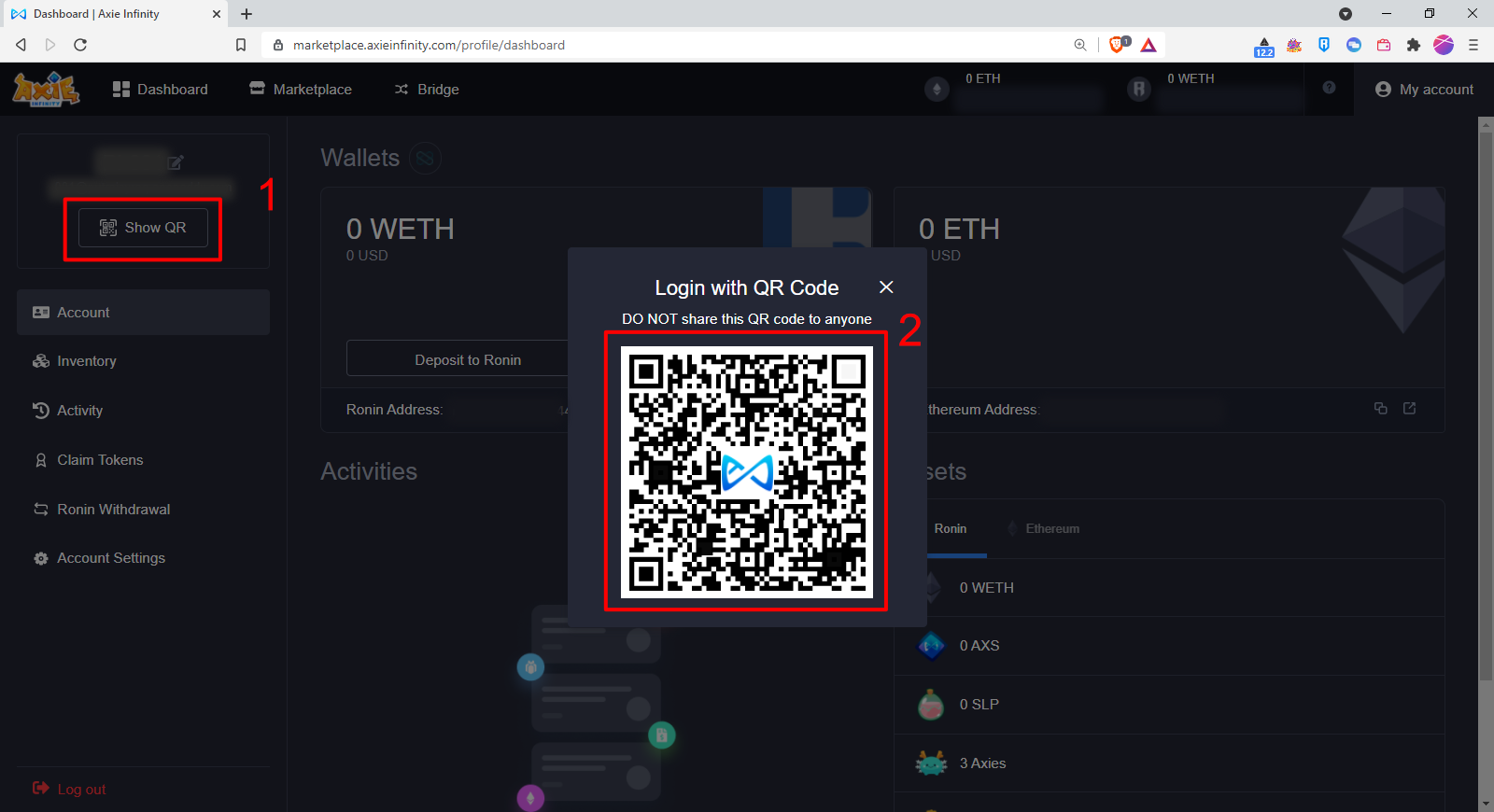Open Ethereum address in external explorer
Screen dimensions: 1494x812
coord(1410,409)
